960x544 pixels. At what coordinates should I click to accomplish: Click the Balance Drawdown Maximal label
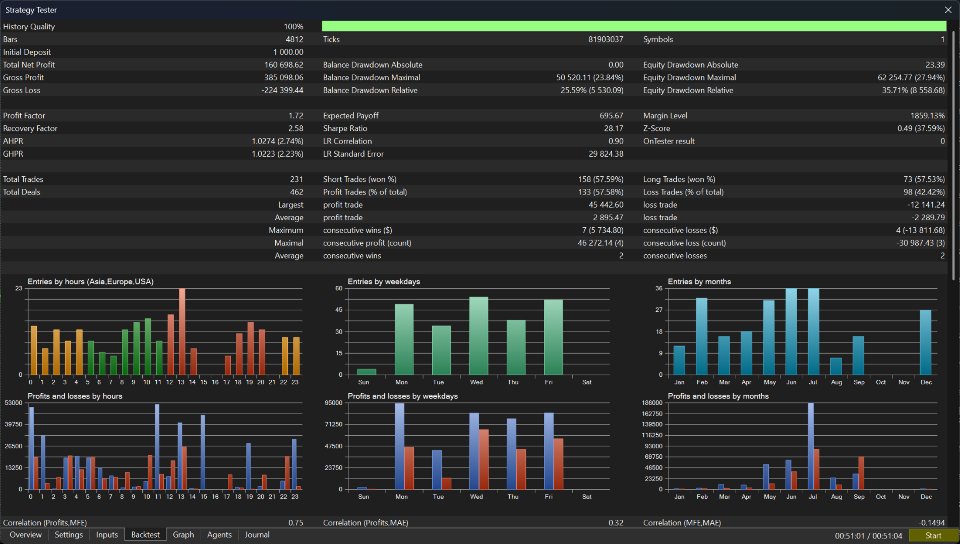coord(372,78)
